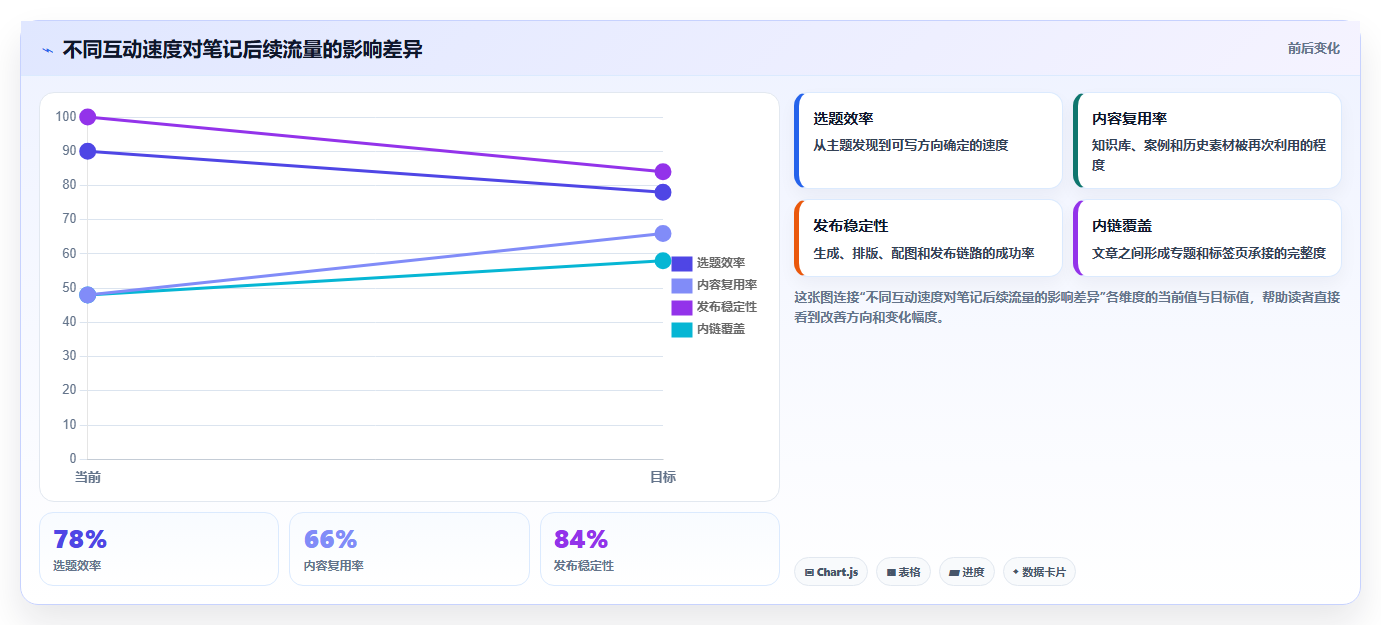Click the 进度 tag chip
Image resolution: width=1381 pixels, height=625 pixels.
click(967, 572)
